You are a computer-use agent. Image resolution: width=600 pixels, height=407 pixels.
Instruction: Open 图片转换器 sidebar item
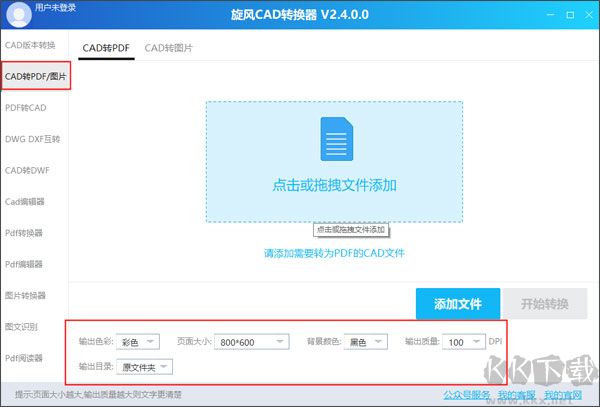[x=25, y=295]
